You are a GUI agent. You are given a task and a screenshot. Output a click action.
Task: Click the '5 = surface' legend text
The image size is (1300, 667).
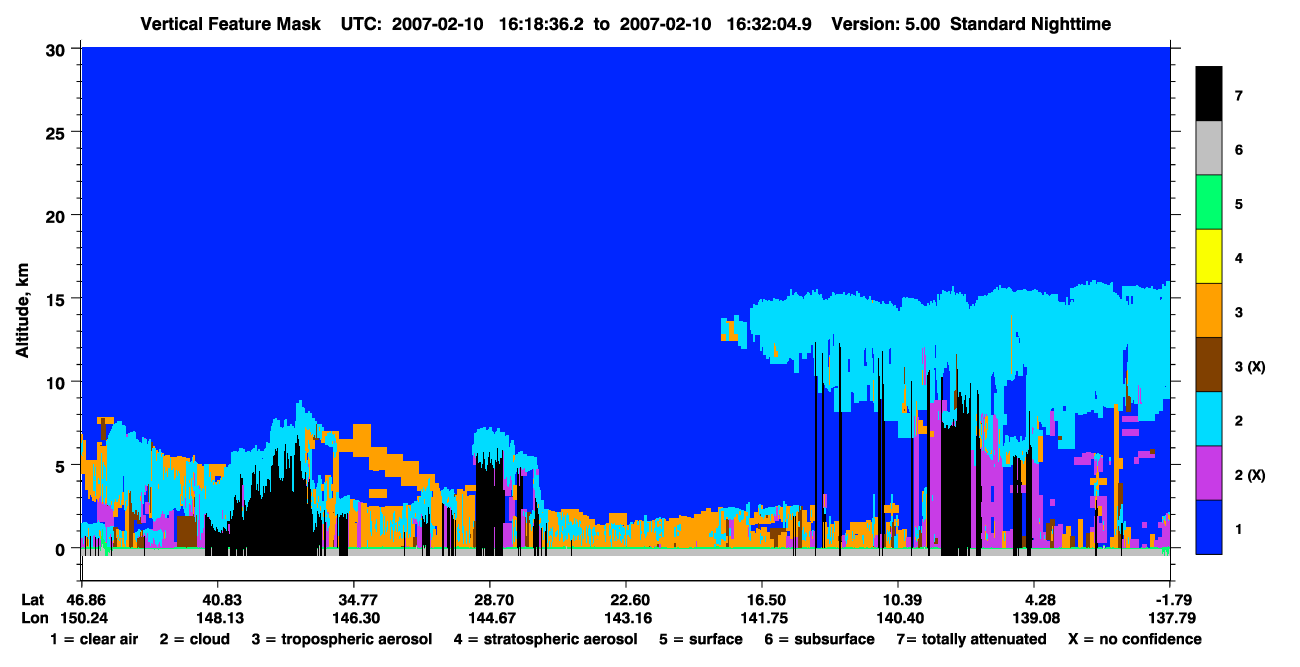click(x=701, y=639)
